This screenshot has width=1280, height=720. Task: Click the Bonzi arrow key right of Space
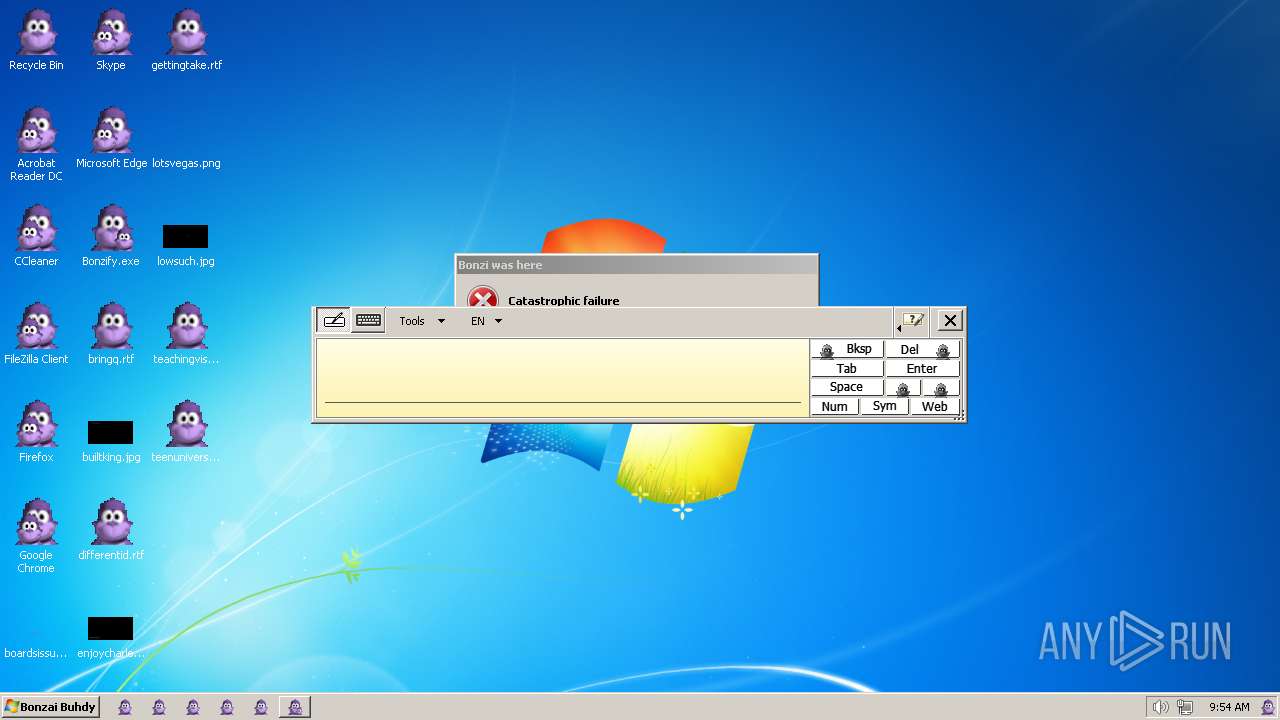point(903,388)
